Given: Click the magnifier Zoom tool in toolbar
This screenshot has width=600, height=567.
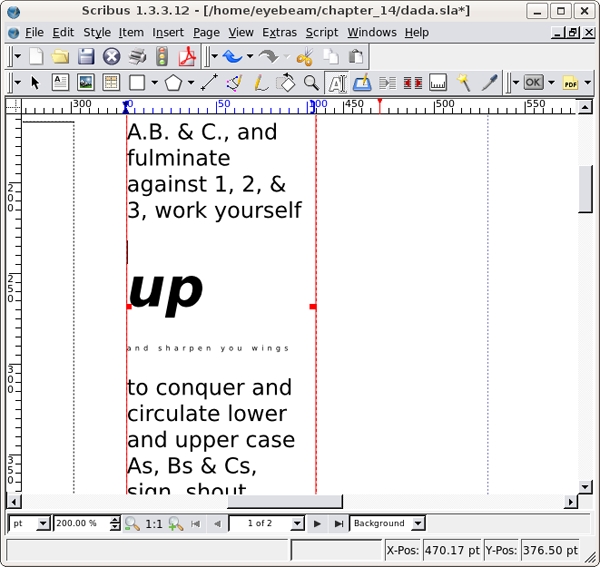Looking at the screenshot, I should [311, 83].
